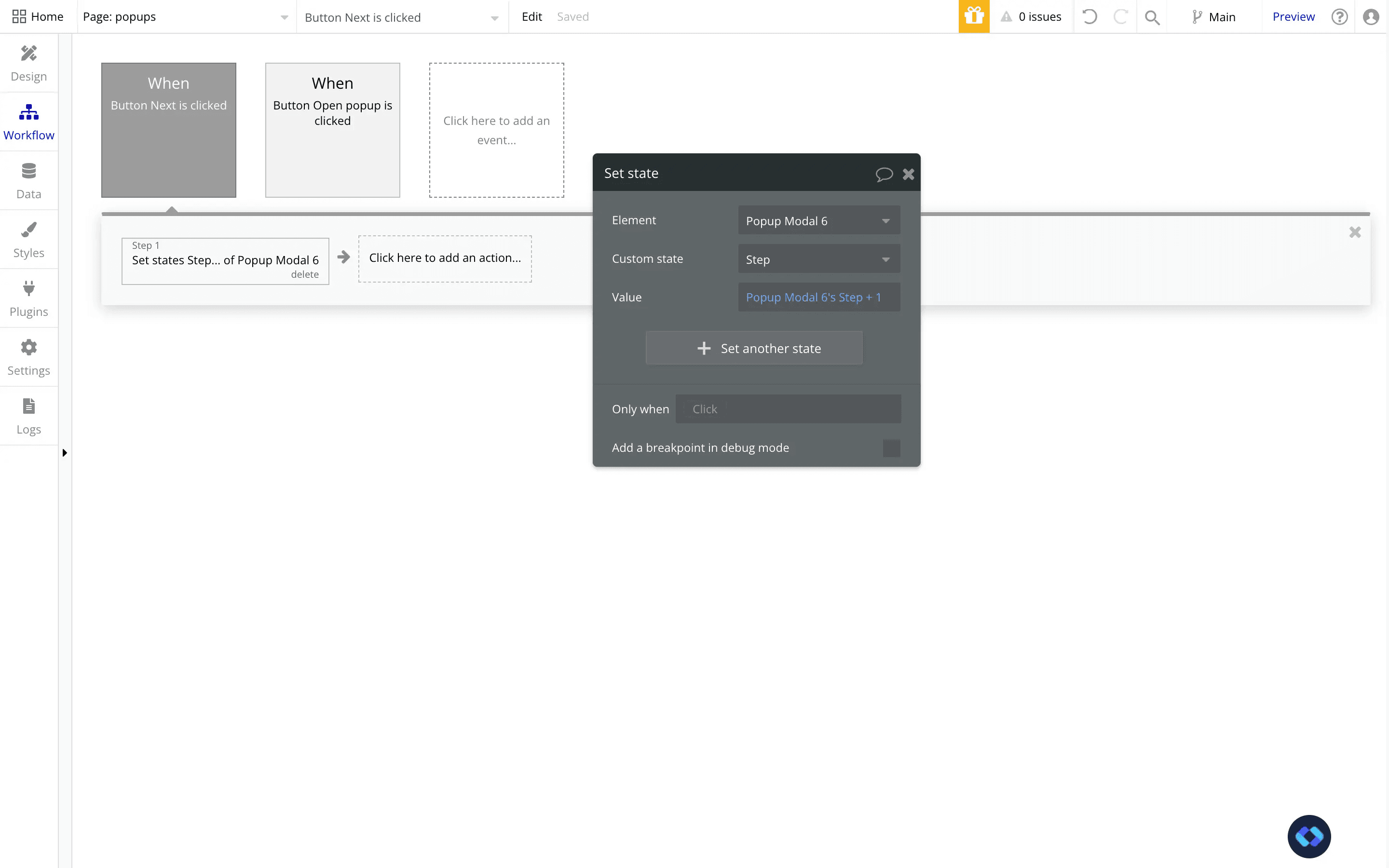Click the redo arrow icon

[x=1121, y=17]
